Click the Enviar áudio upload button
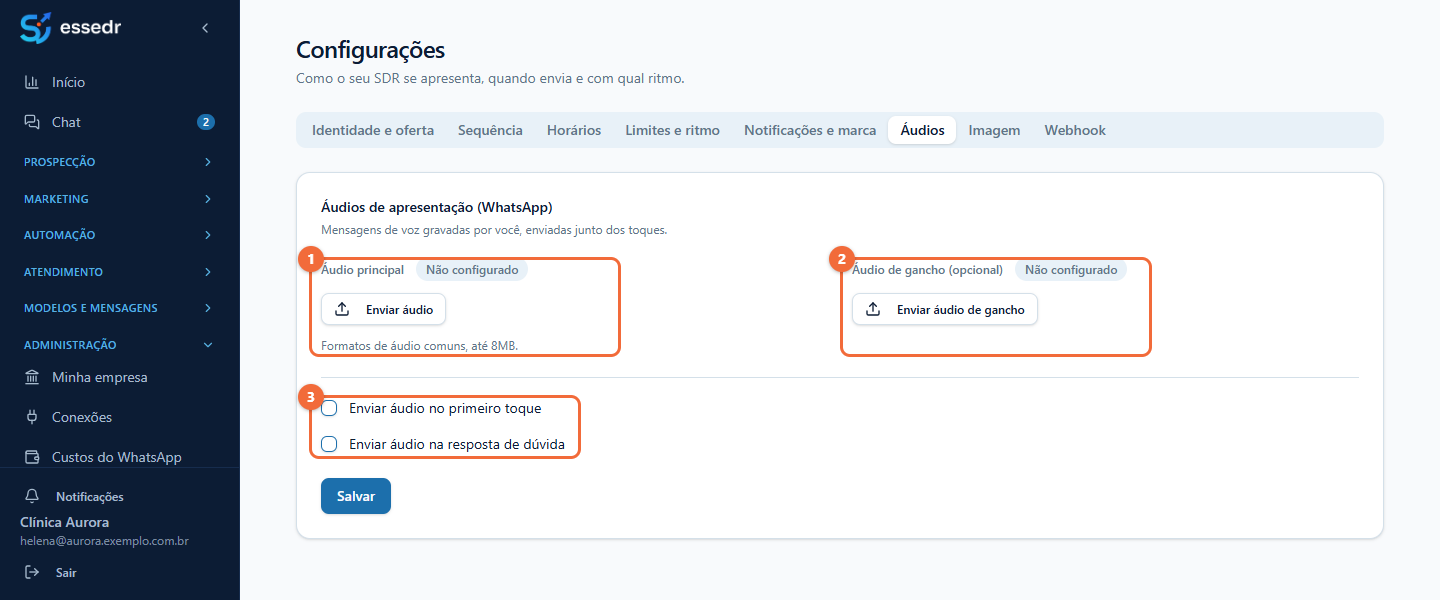Viewport: 1440px width, 600px height. [x=383, y=310]
